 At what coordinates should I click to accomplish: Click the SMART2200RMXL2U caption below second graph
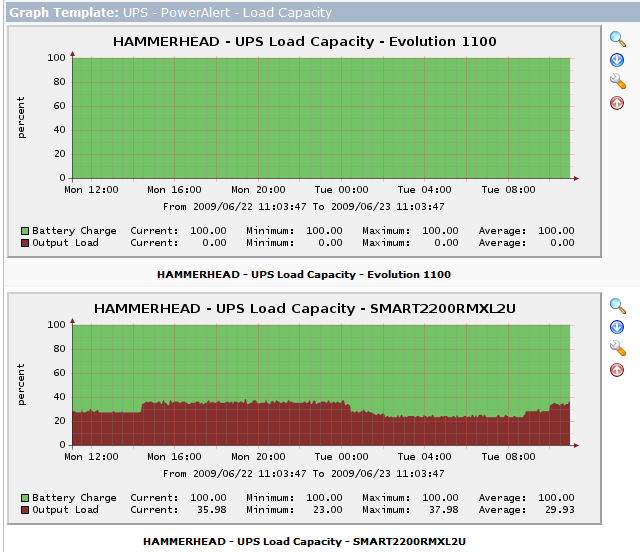click(x=304, y=541)
